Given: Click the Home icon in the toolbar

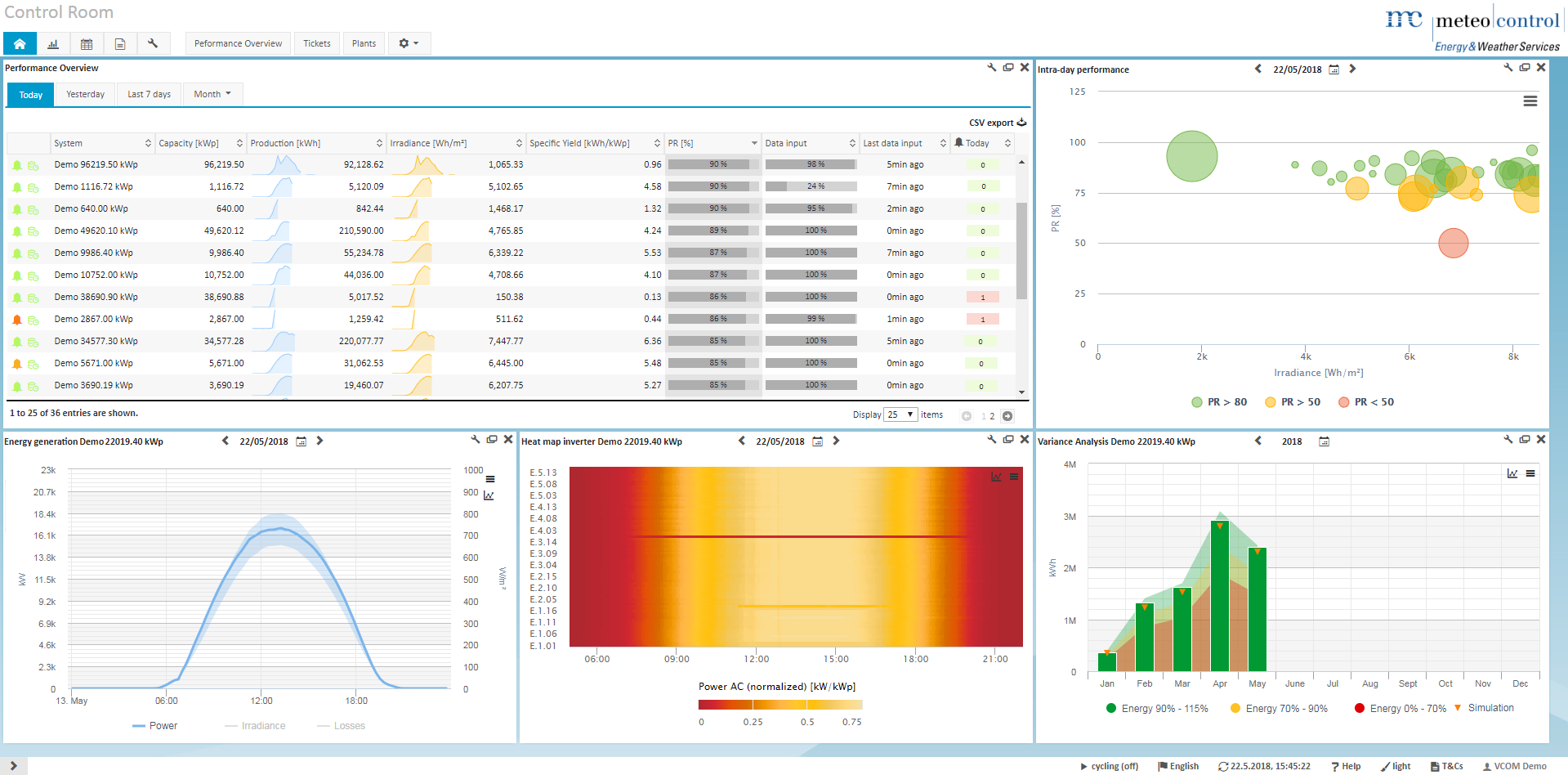Looking at the screenshot, I should click(20, 43).
